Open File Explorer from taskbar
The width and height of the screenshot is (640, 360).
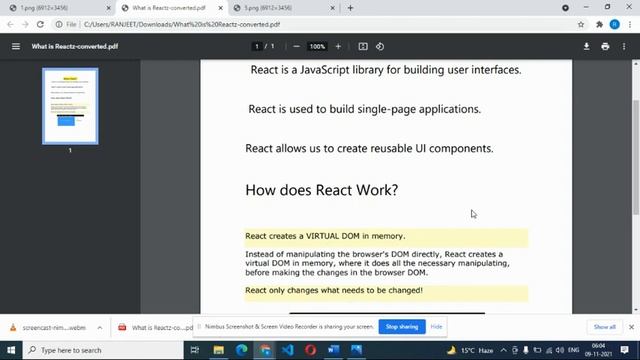(x=218, y=350)
